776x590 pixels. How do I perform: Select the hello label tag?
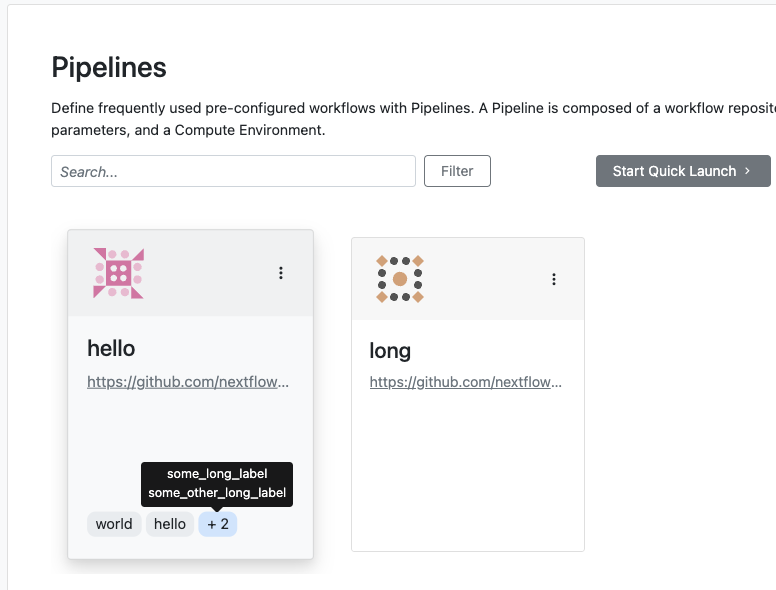[x=170, y=524]
